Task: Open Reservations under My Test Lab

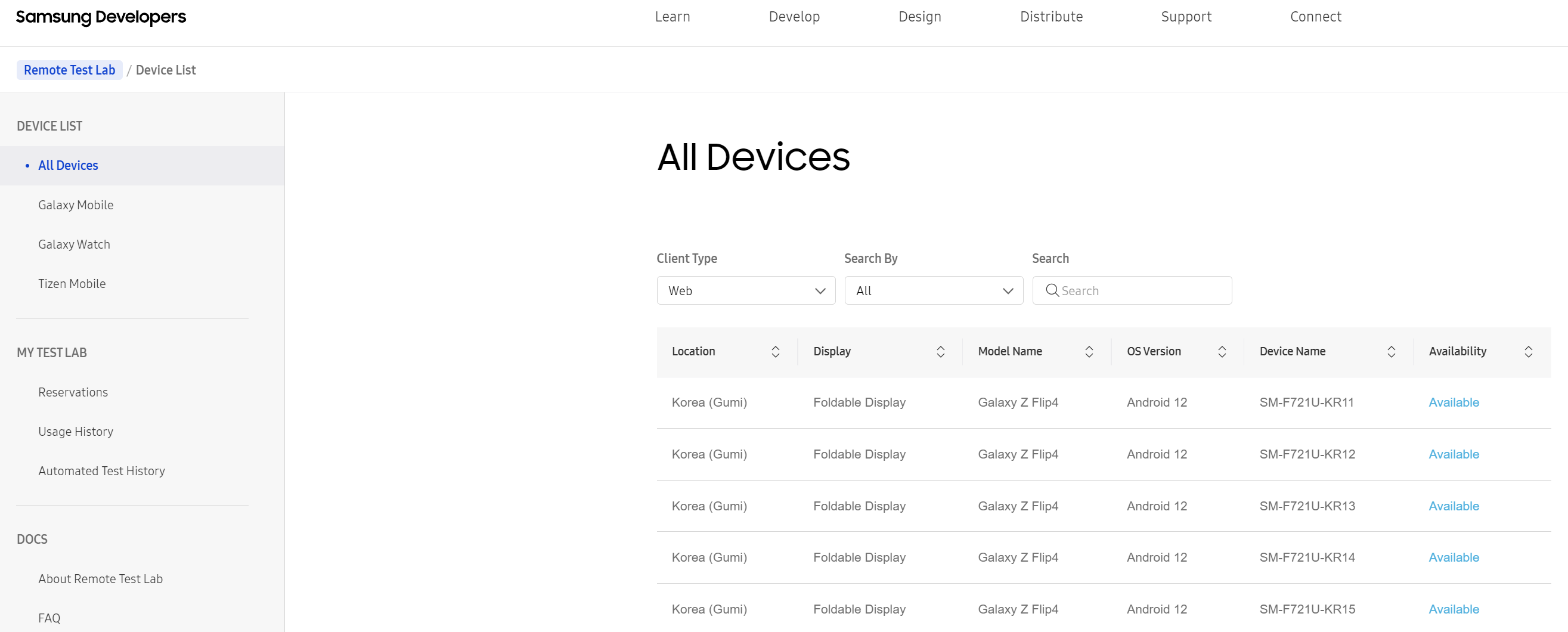Action: click(x=73, y=392)
